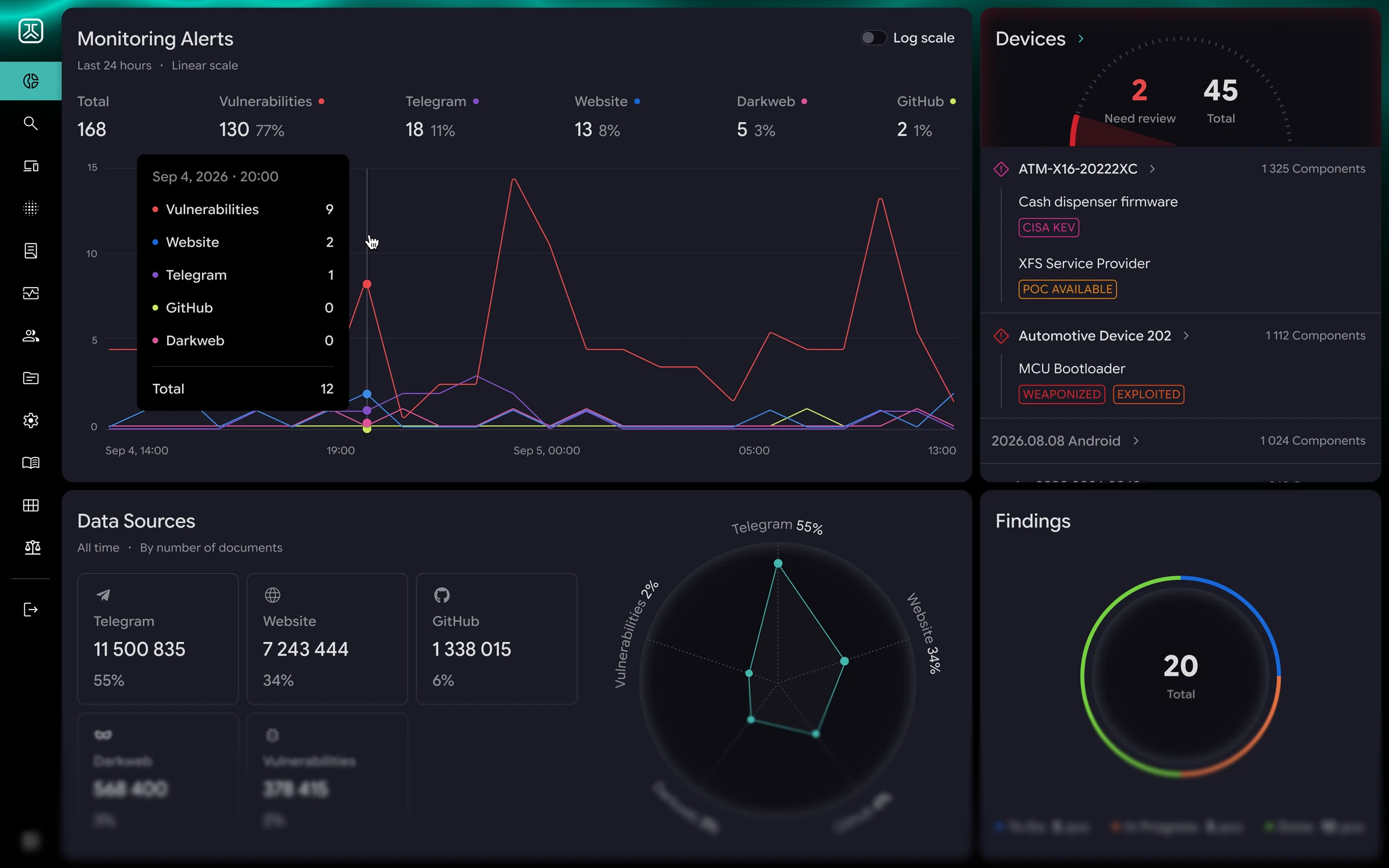Click the Telegram vertex on radar chart
The image size is (1389, 868).
pyautogui.click(x=778, y=563)
